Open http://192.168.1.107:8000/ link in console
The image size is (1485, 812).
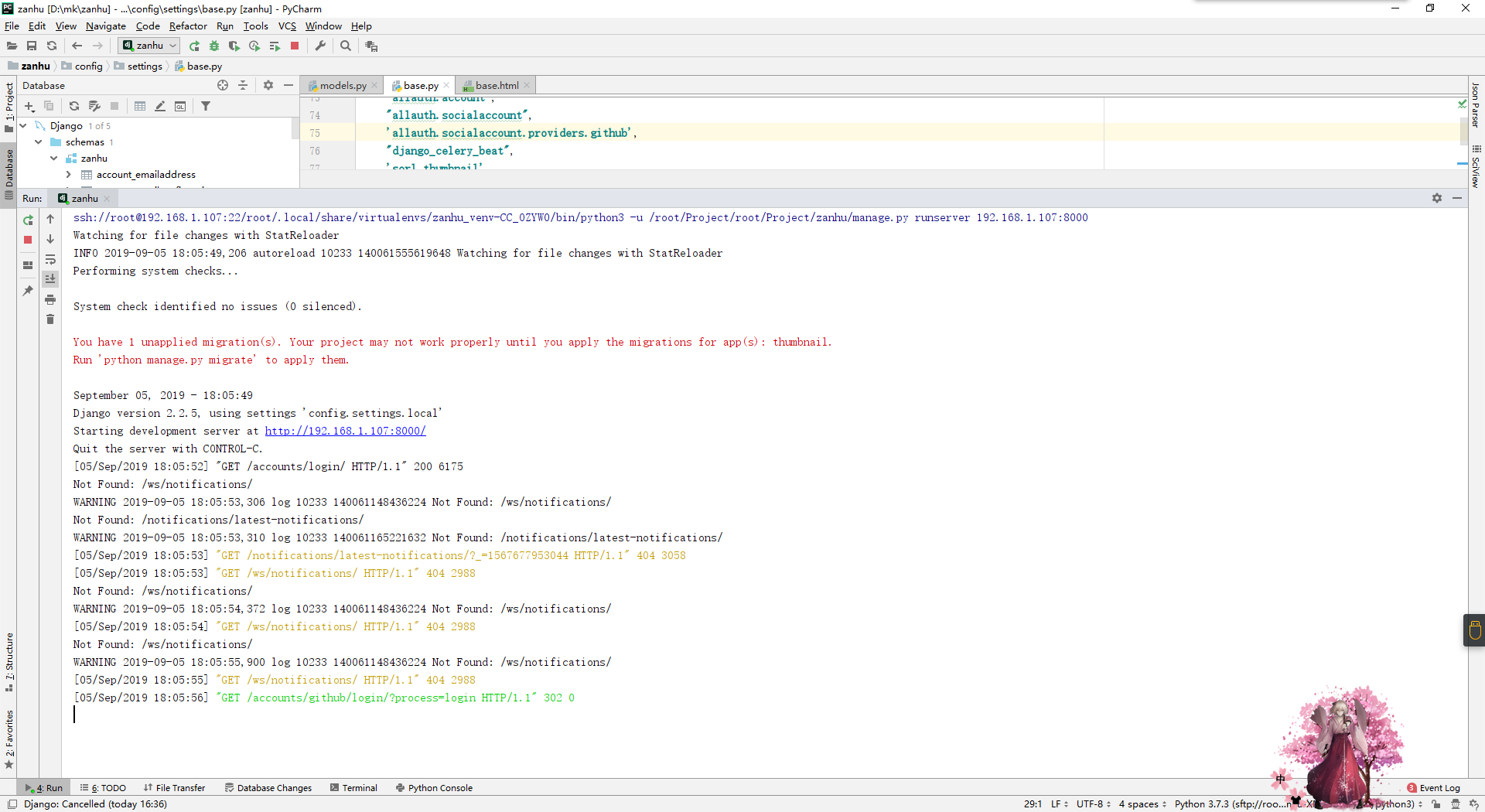pos(345,432)
